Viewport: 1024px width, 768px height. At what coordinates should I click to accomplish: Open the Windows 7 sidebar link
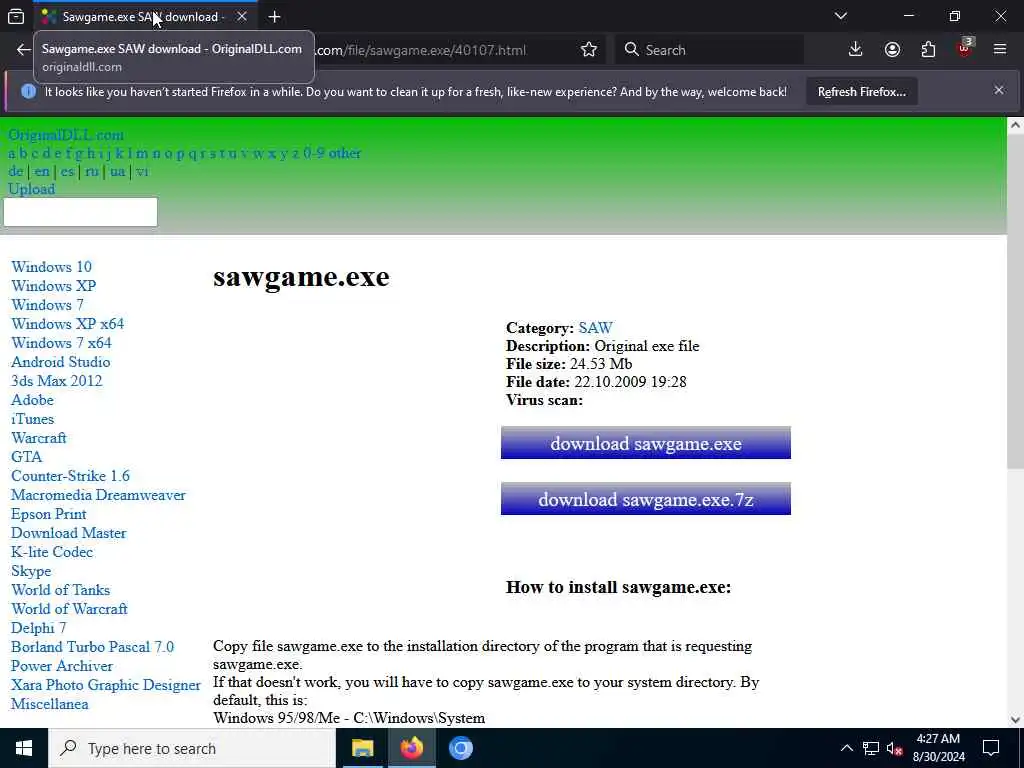pyautogui.click(x=47, y=305)
